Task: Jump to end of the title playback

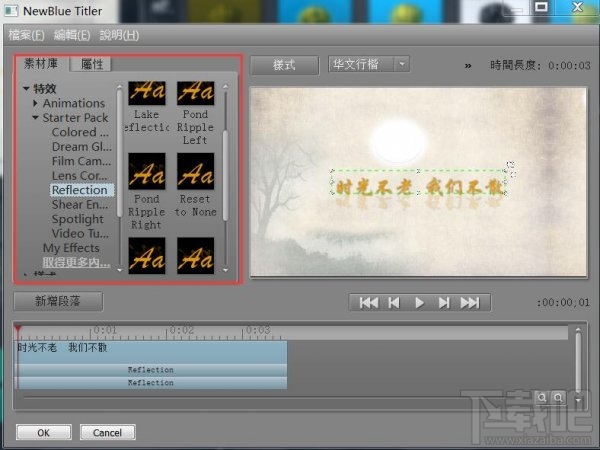Action: click(470, 303)
